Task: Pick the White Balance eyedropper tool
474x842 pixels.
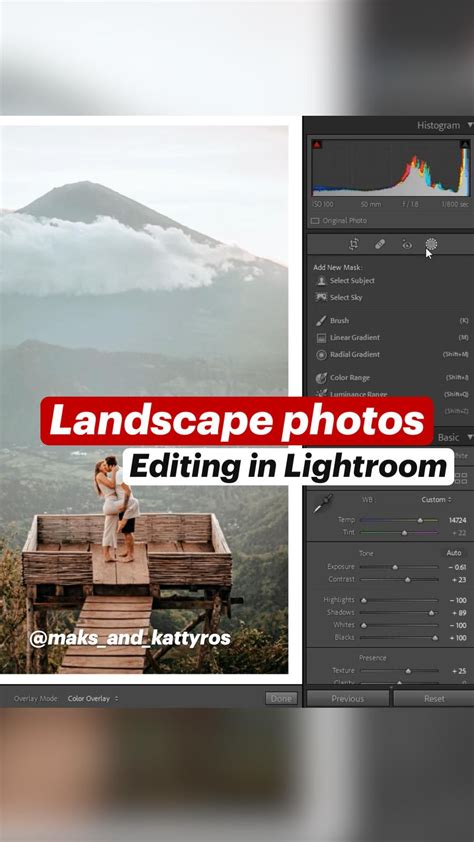Action: click(x=323, y=503)
